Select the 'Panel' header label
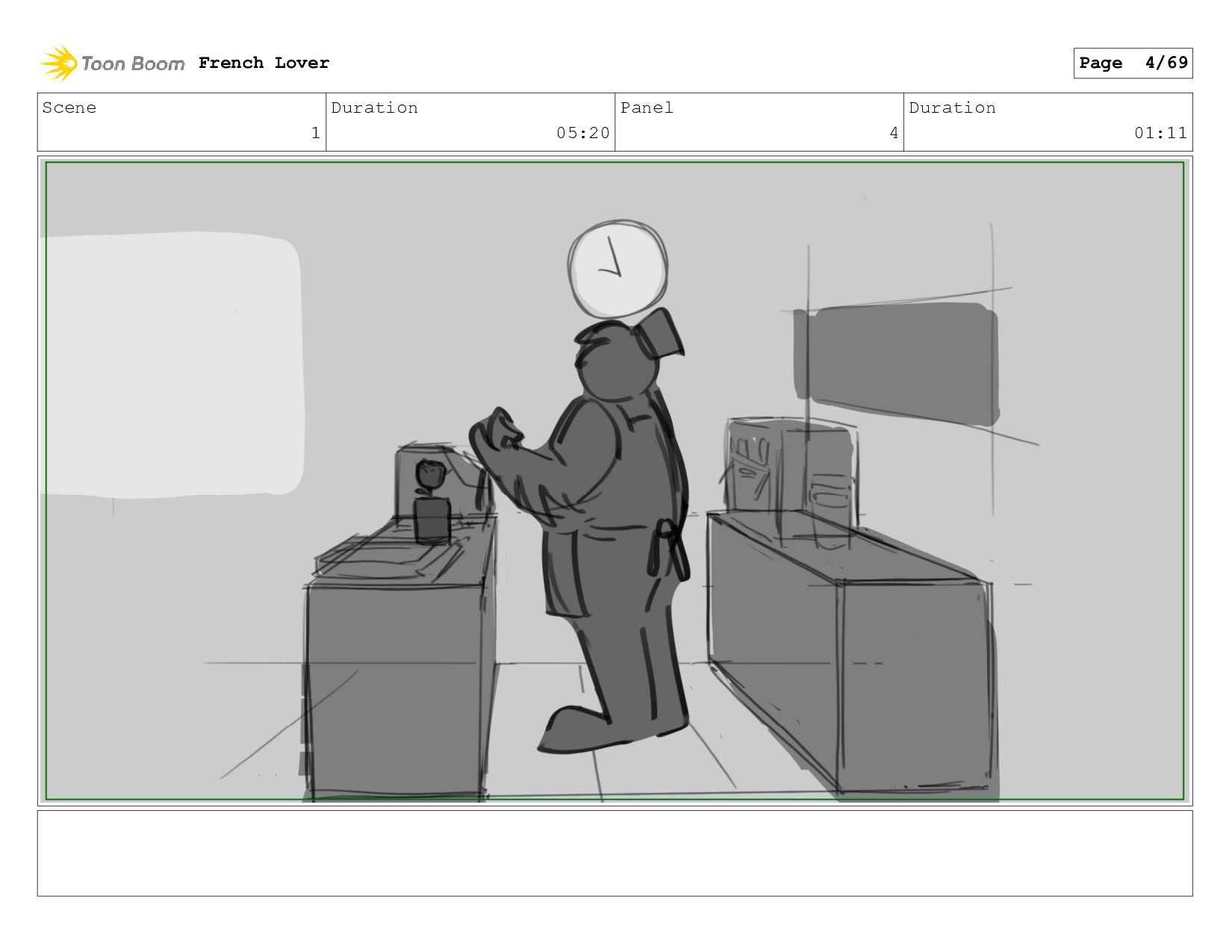 click(647, 108)
